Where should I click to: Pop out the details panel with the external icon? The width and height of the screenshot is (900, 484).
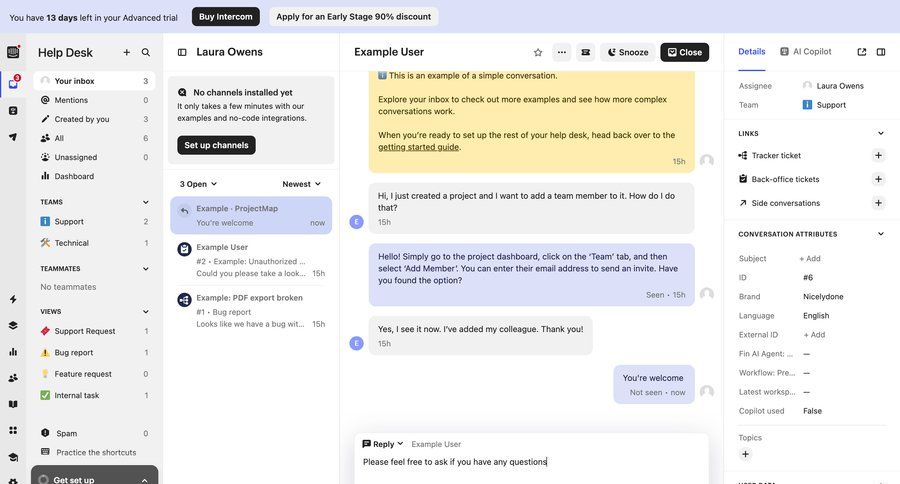(x=862, y=52)
